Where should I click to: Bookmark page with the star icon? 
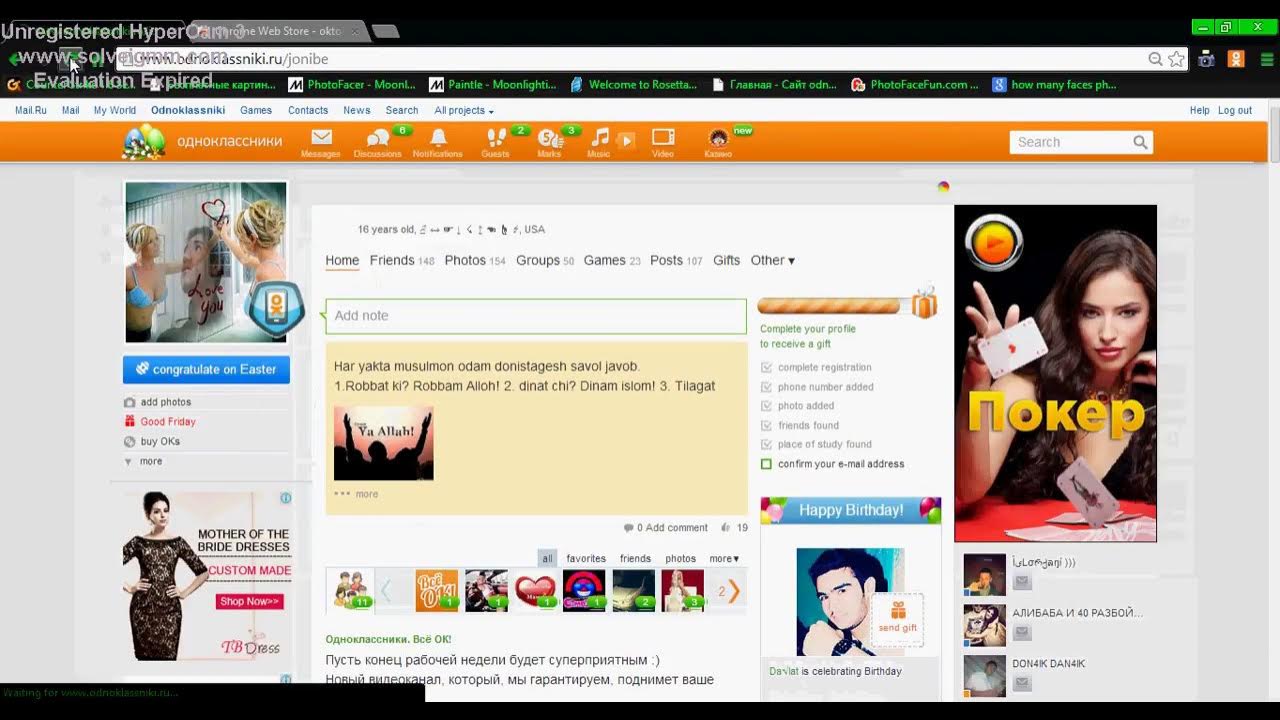(1177, 59)
